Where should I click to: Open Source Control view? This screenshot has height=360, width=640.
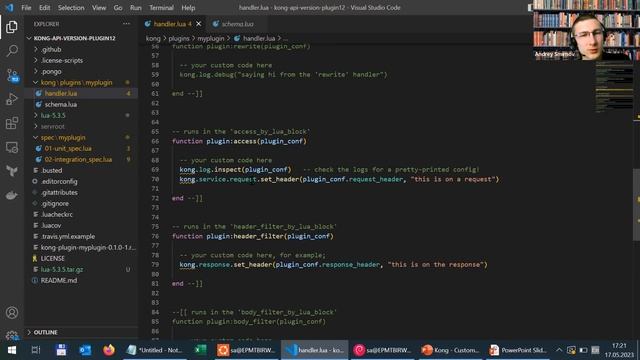pyautogui.click(x=12, y=76)
